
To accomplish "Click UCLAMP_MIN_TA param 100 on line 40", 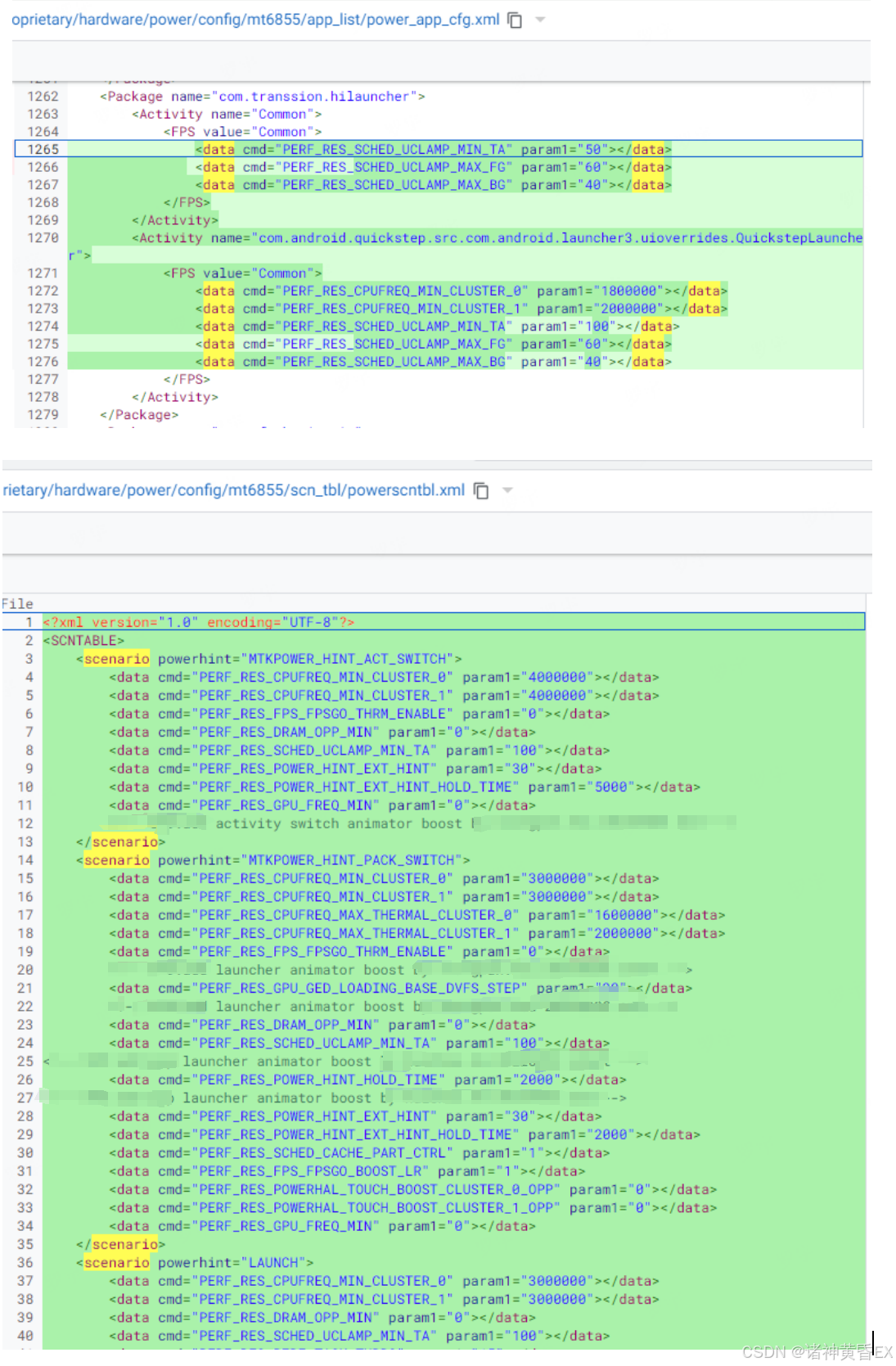I will click(x=359, y=1337).
